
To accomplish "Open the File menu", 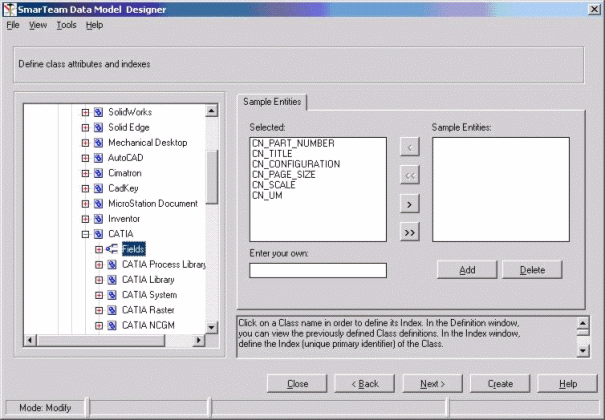I will pyautogui.click(x=13, y=25).
